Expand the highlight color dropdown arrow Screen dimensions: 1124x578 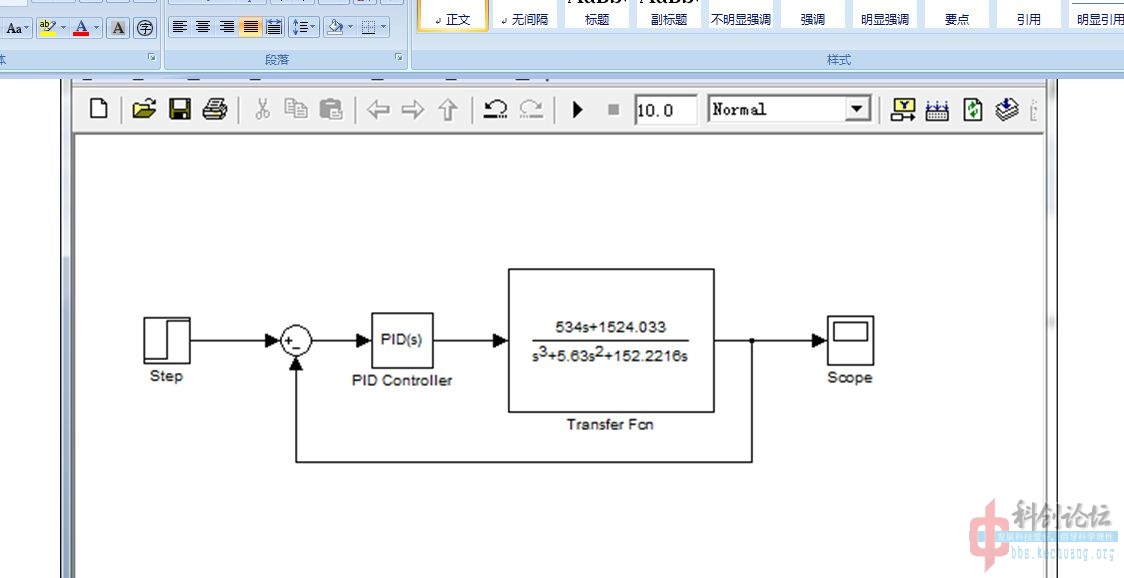coord(63,28)
